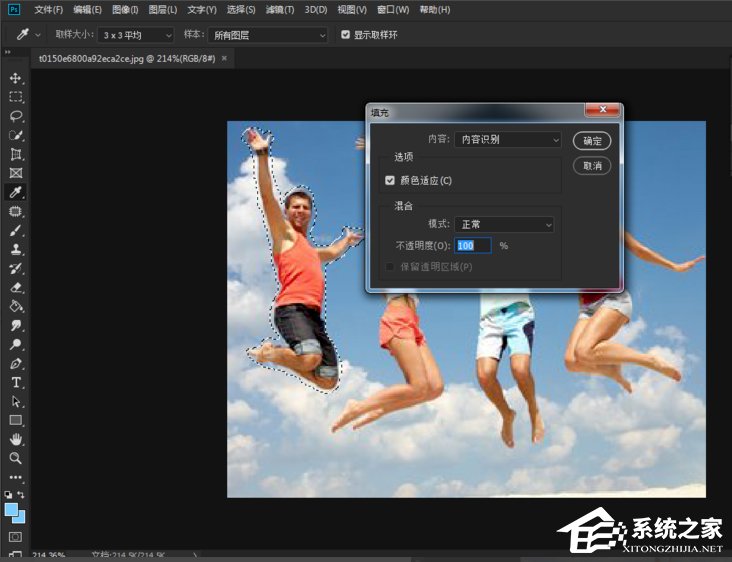Select the Zoom tool in toolbar
The height and width of the screenshot is (562, 732).
point(16,458)
